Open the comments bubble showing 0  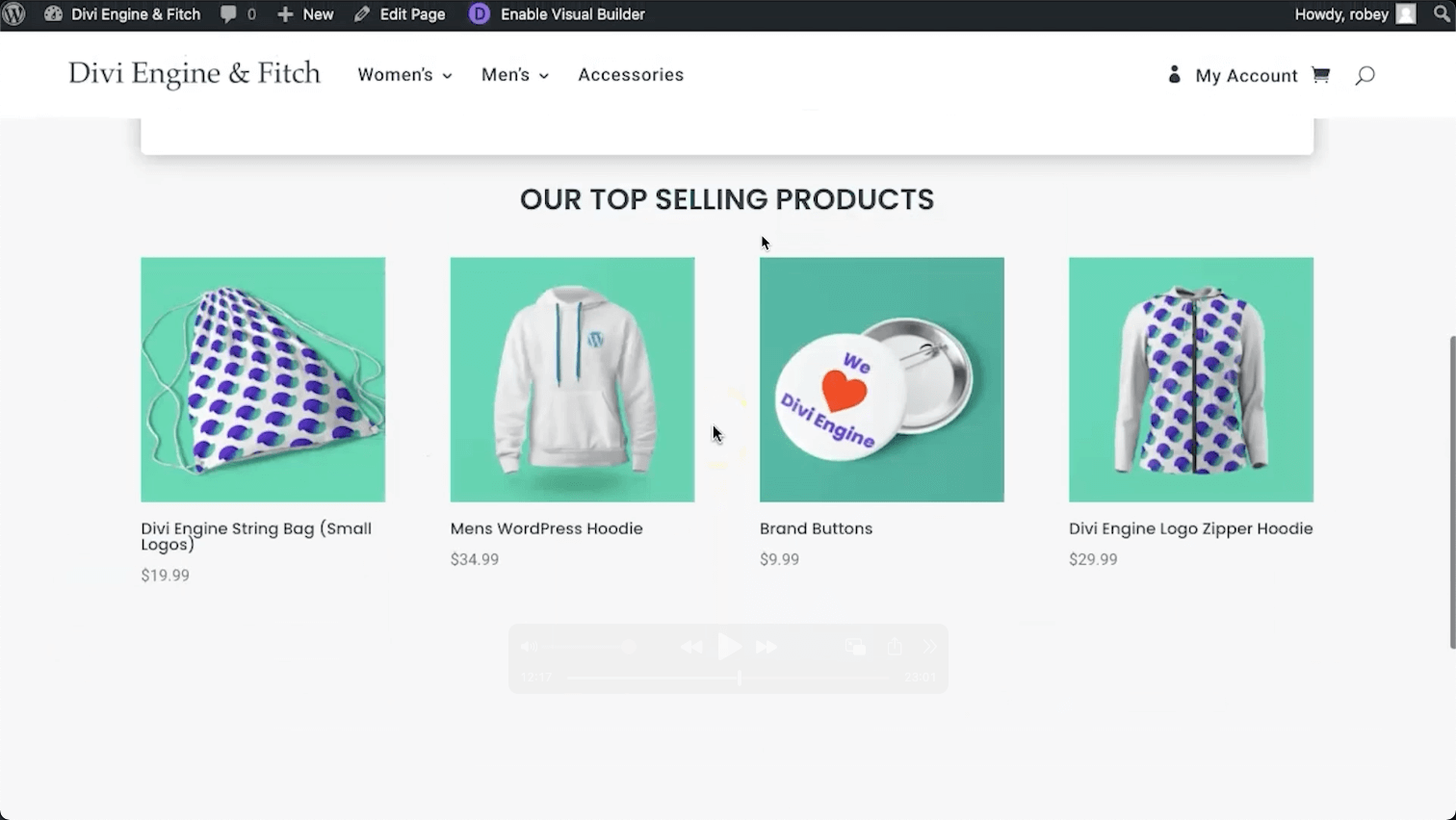coord(238,14)
